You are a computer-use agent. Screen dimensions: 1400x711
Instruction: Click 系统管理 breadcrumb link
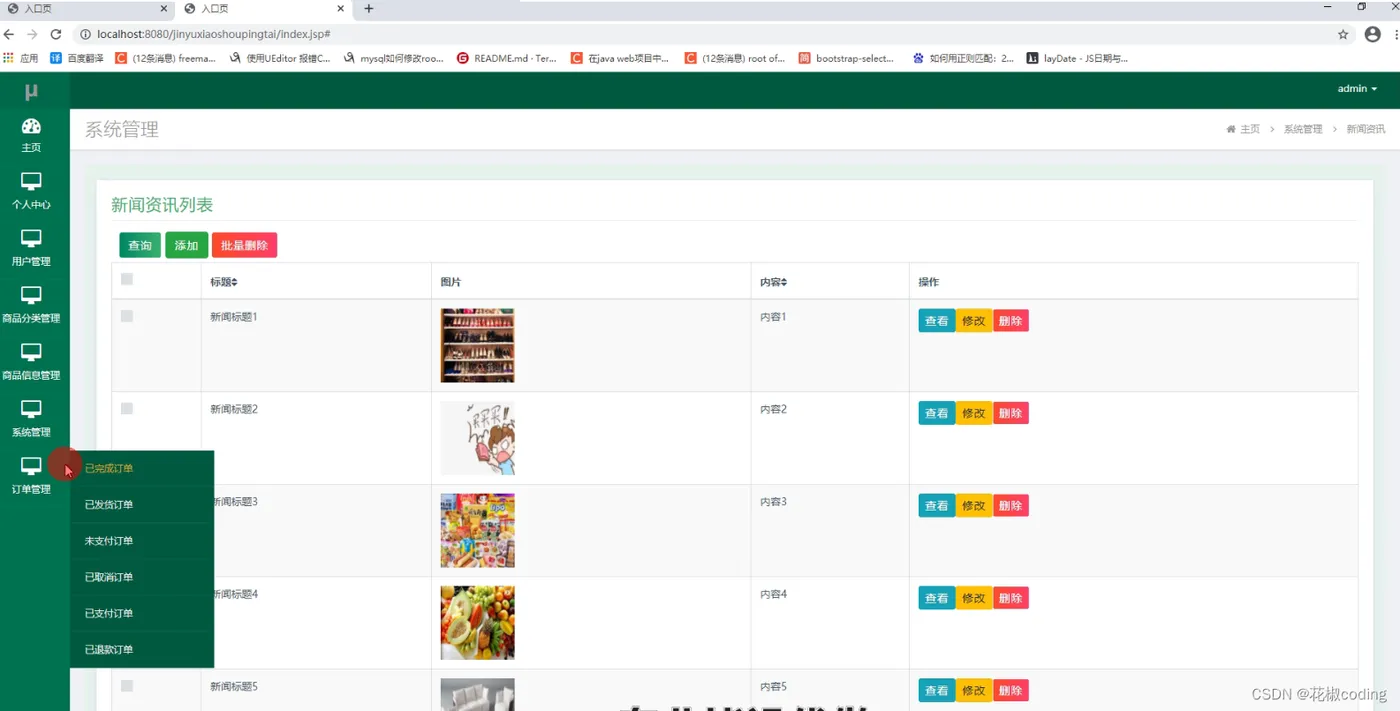click(1303, 129)
